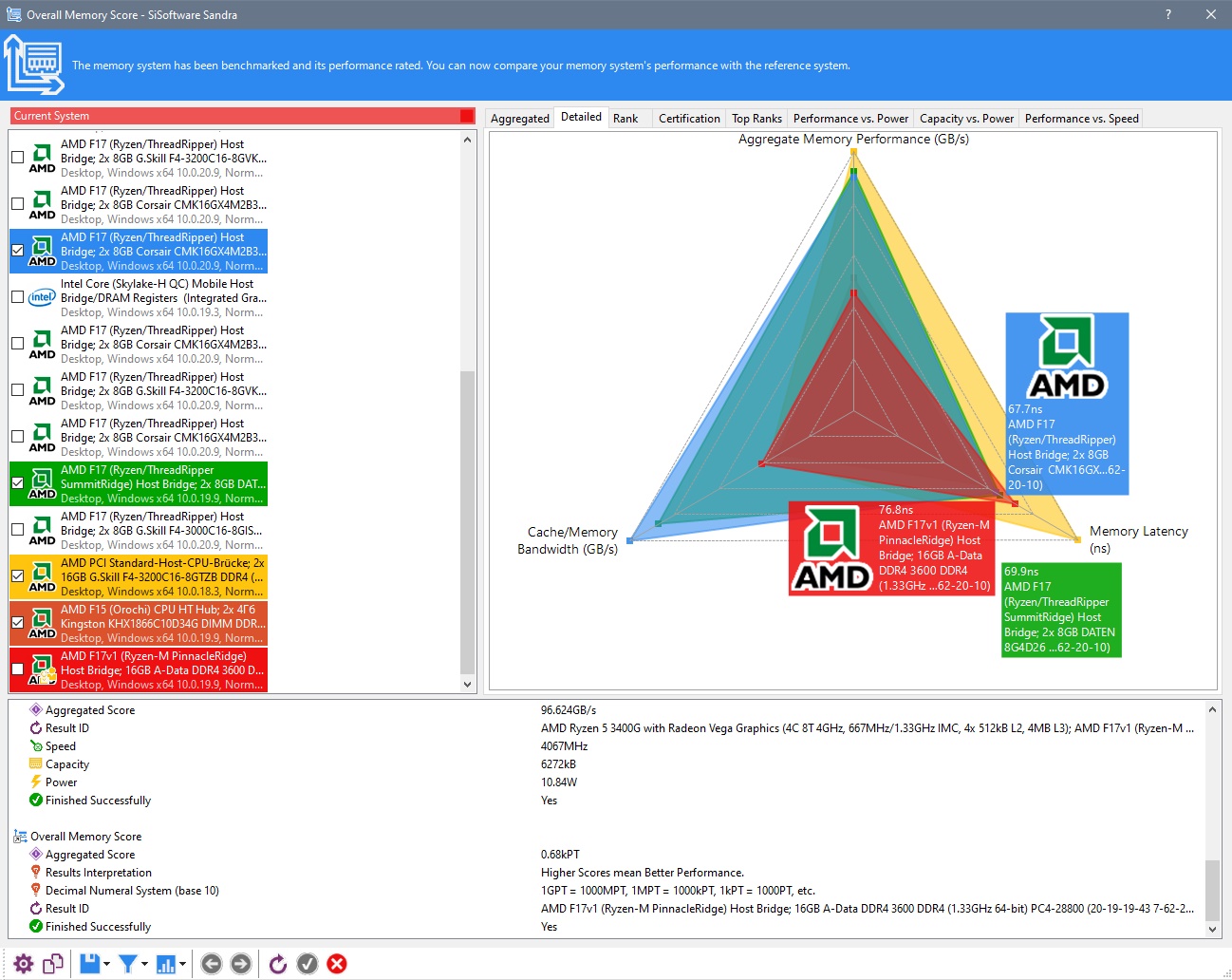
Task: Check the second unselected Corsair entry
Action: click(x=17, y=344)
